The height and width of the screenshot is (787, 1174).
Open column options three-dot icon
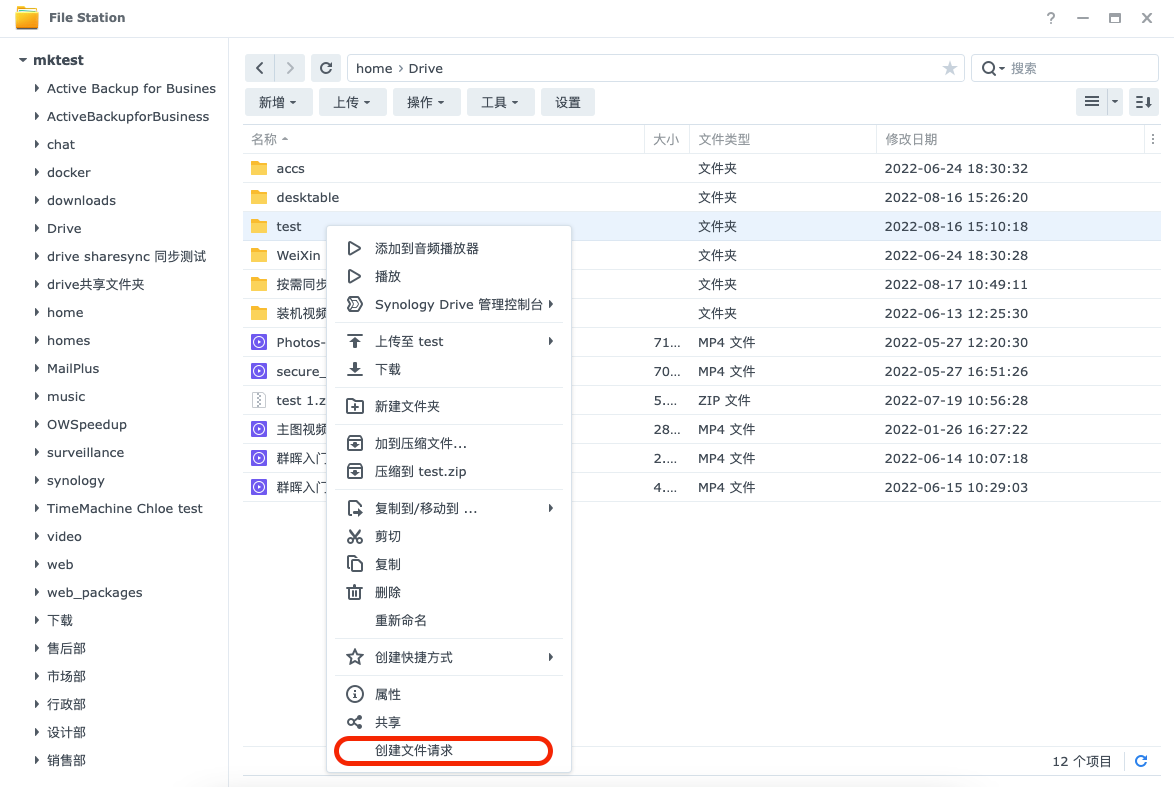[1152, 139]
